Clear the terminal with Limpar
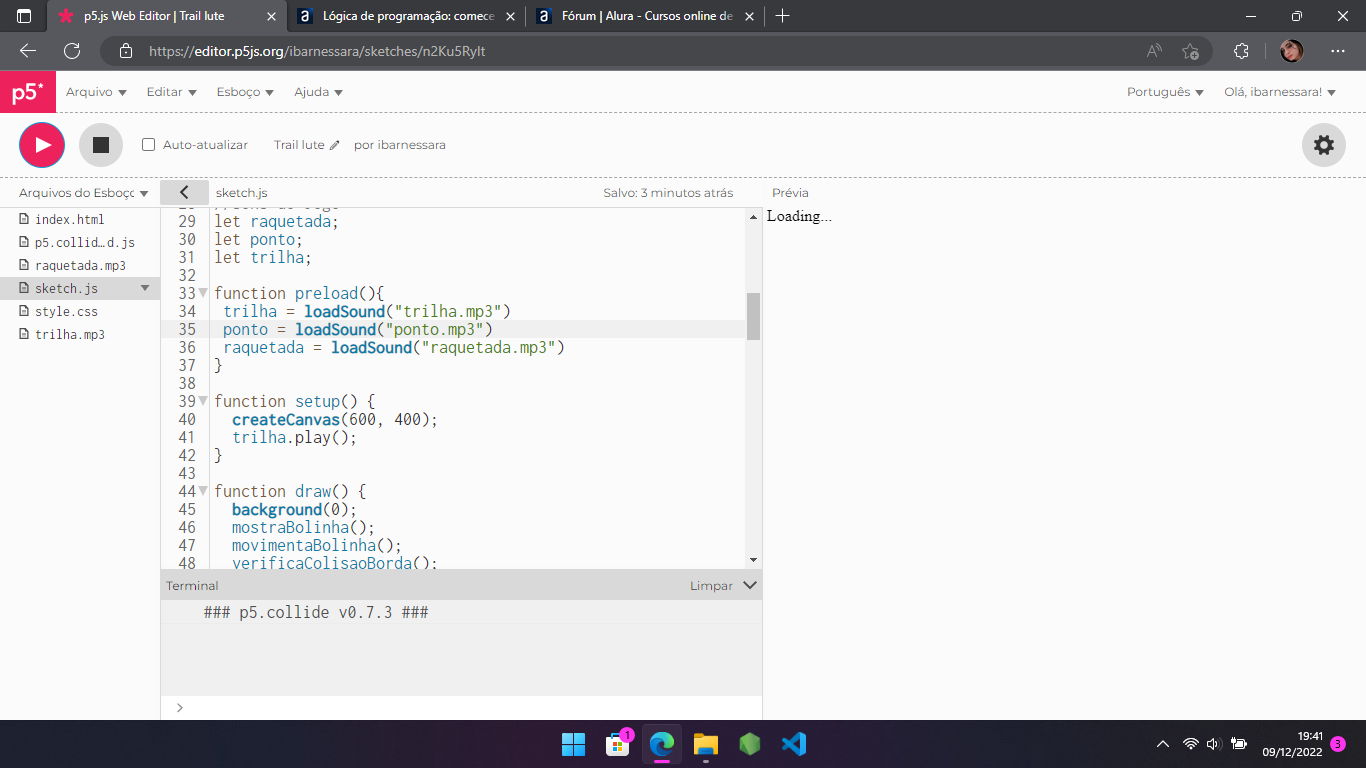This screenshot has height=768, width=1366. click(x=711, y=585)
